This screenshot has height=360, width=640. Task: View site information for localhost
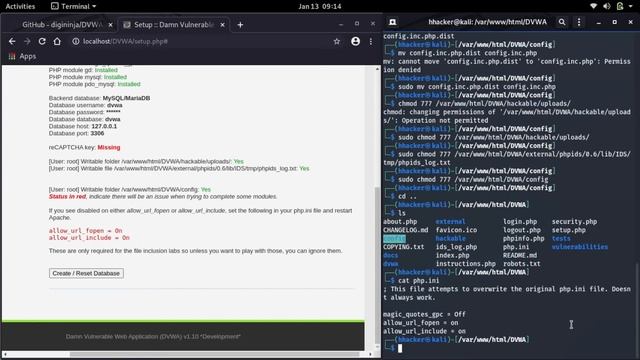click(x=76, y=41)
